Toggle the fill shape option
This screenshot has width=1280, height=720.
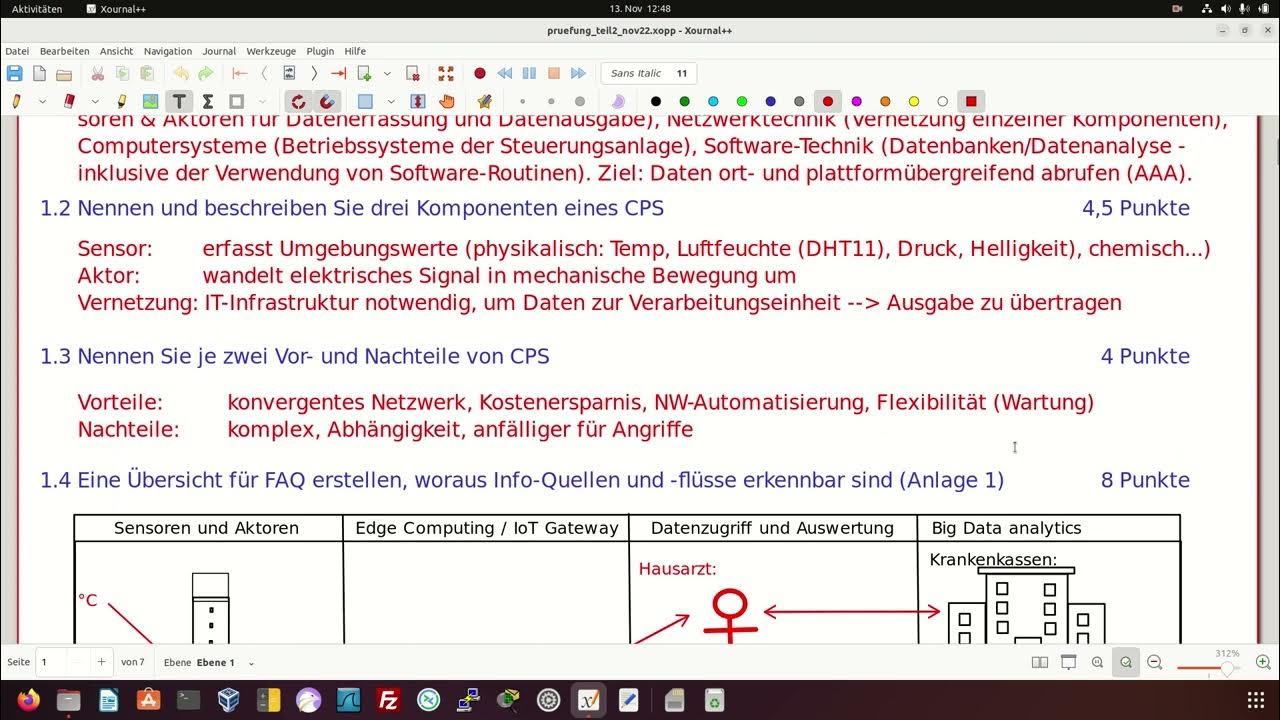(x=618, y=101)
